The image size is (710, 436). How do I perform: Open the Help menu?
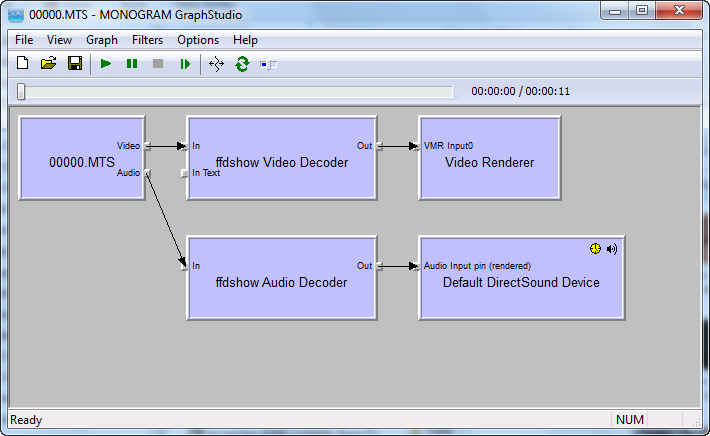pos(245,40)
